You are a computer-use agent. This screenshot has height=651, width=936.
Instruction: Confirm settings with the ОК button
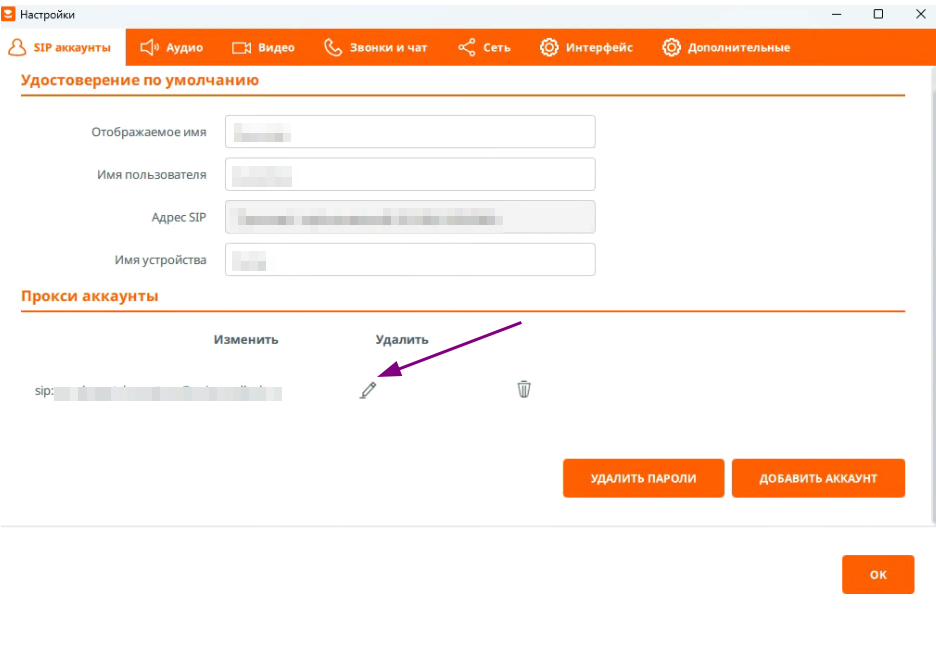point(878,575)
